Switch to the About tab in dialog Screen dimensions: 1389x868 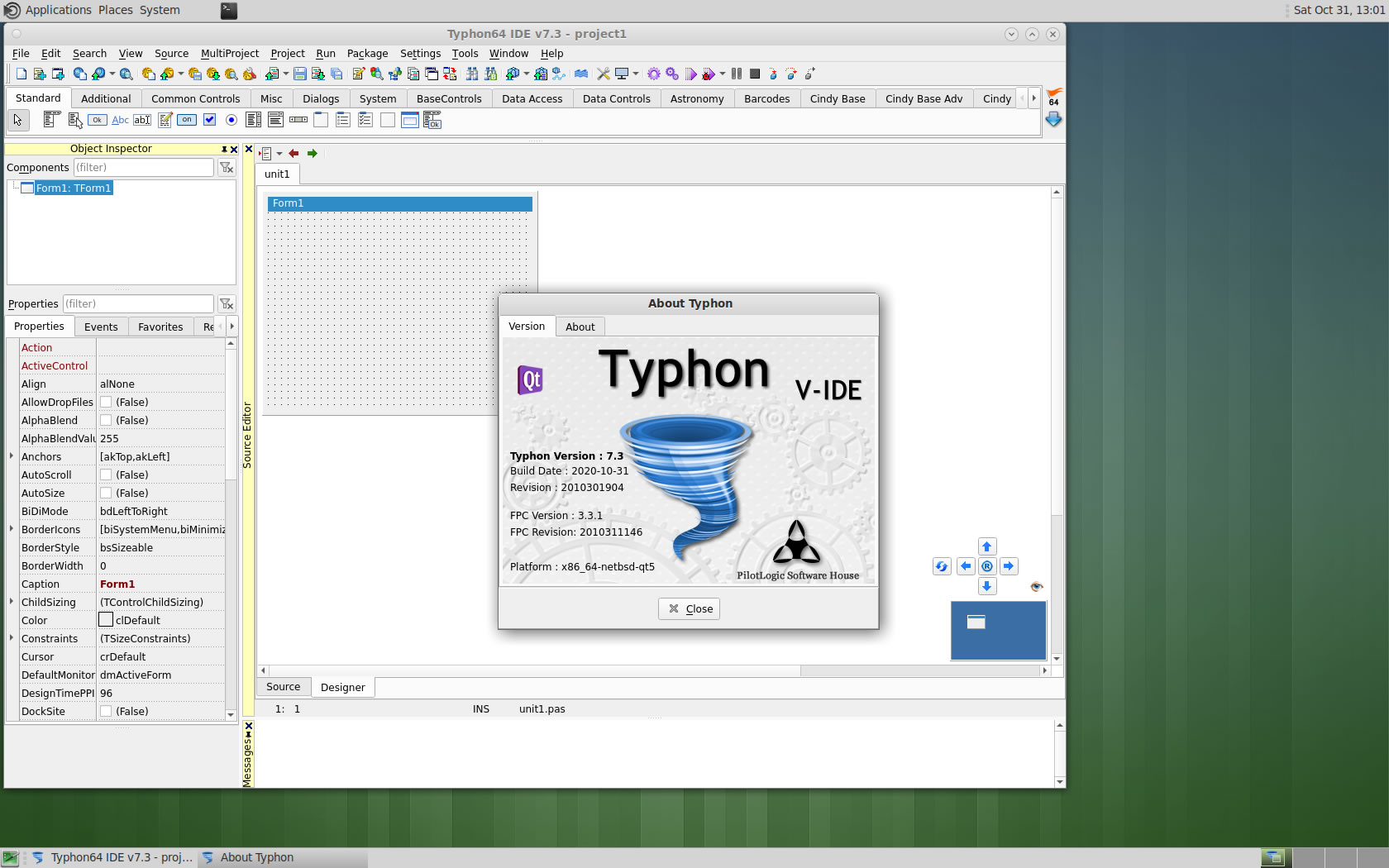(580, 327)
